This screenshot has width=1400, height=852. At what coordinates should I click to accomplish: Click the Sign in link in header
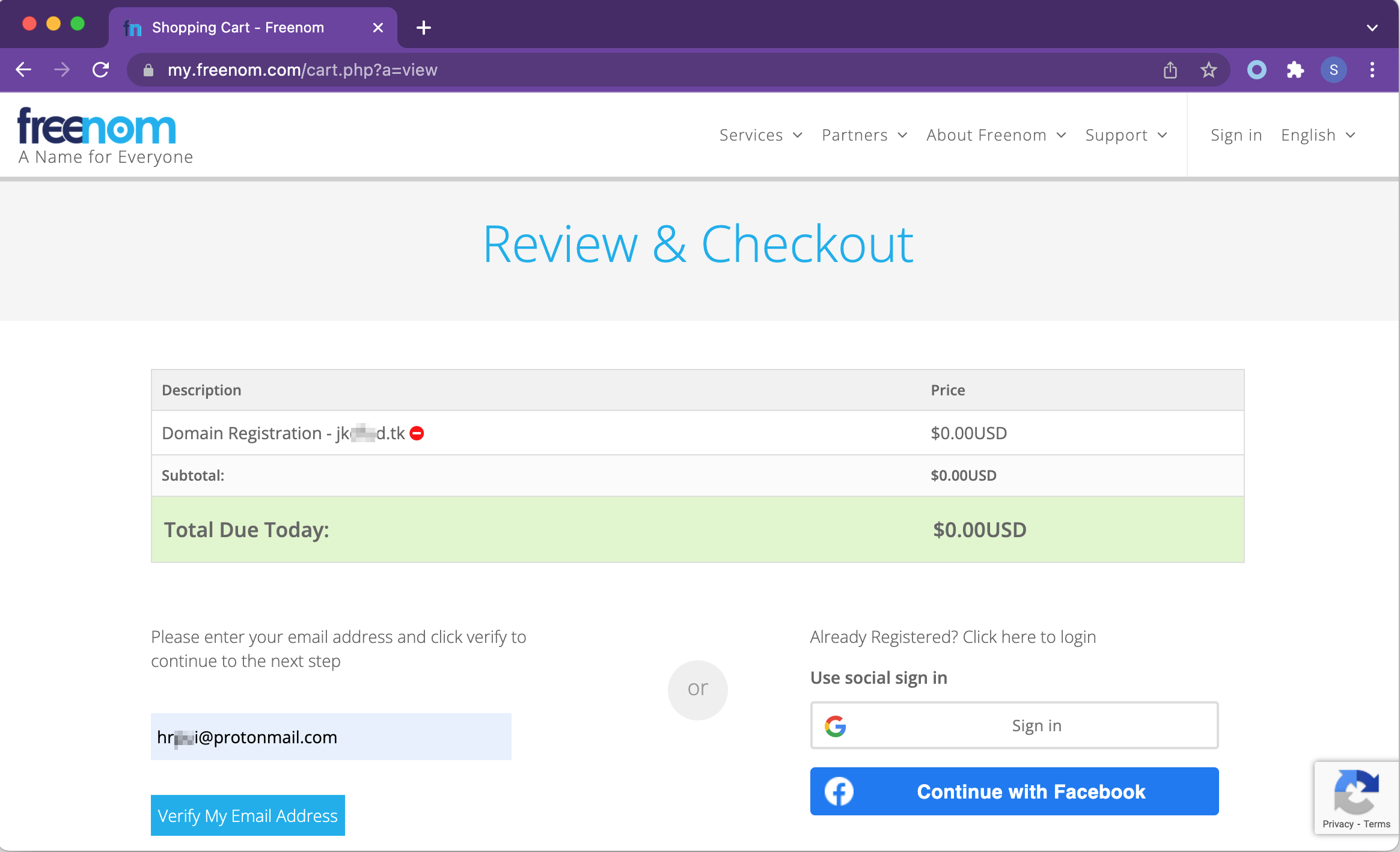pos(1236,135)
